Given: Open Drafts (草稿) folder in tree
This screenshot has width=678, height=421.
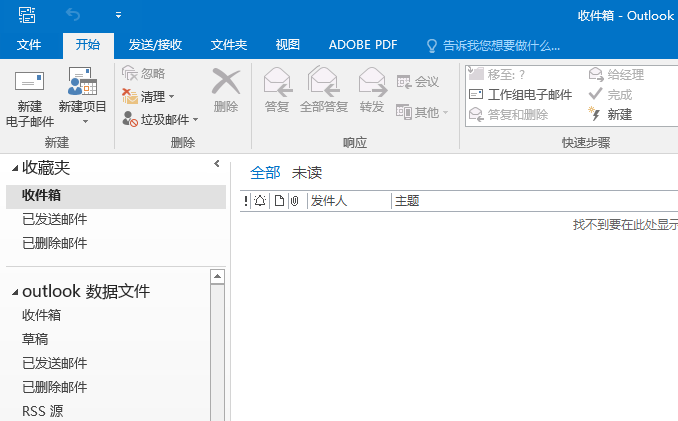Looking at the screenshot, I should point(35,339).
